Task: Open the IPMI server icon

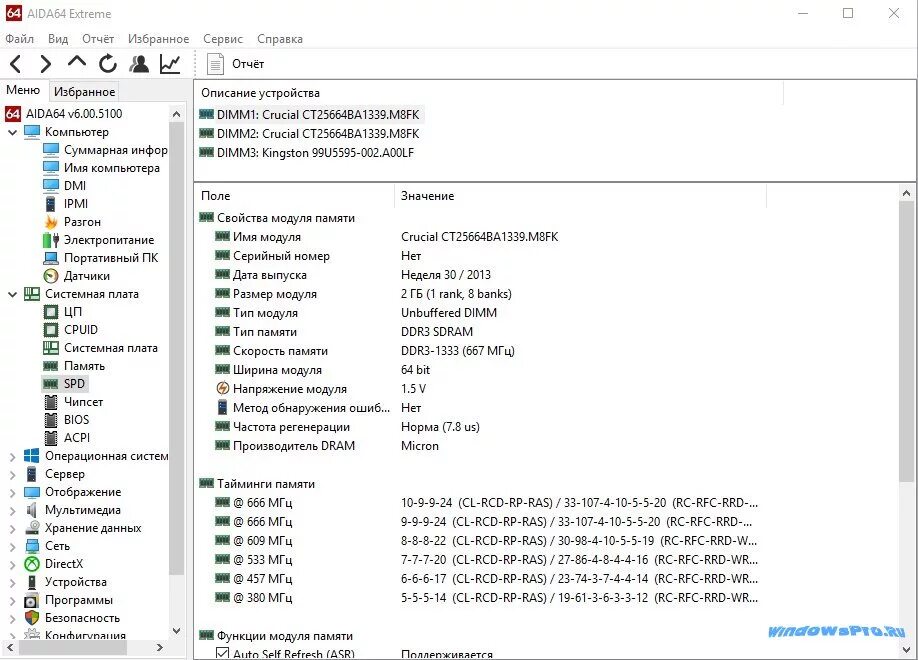Action: pos(51,204)
